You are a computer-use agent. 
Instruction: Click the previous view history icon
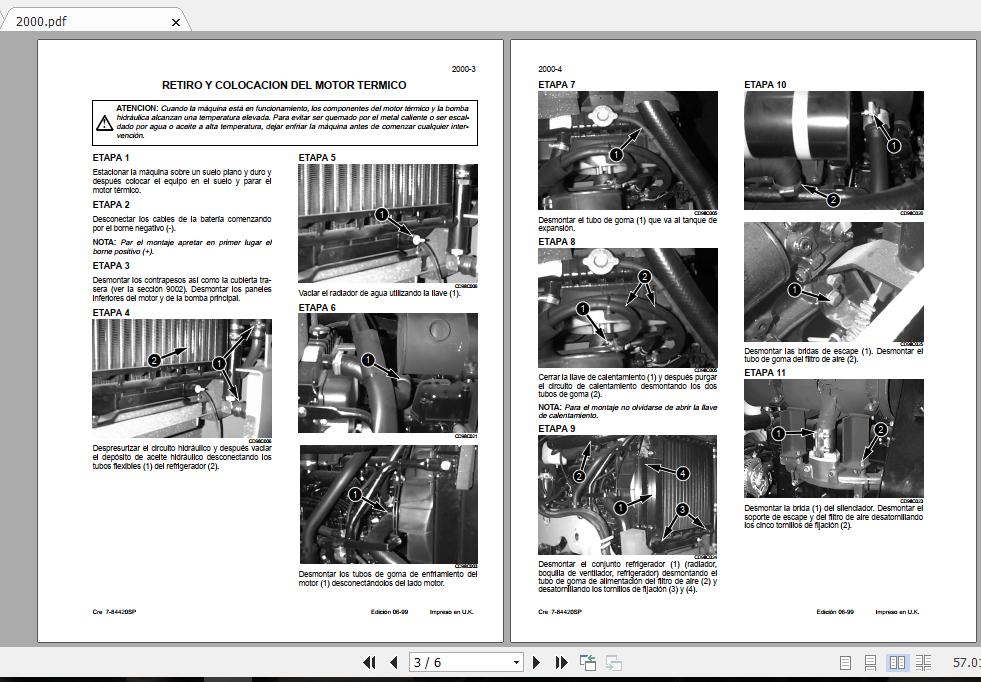click(588, 662)
